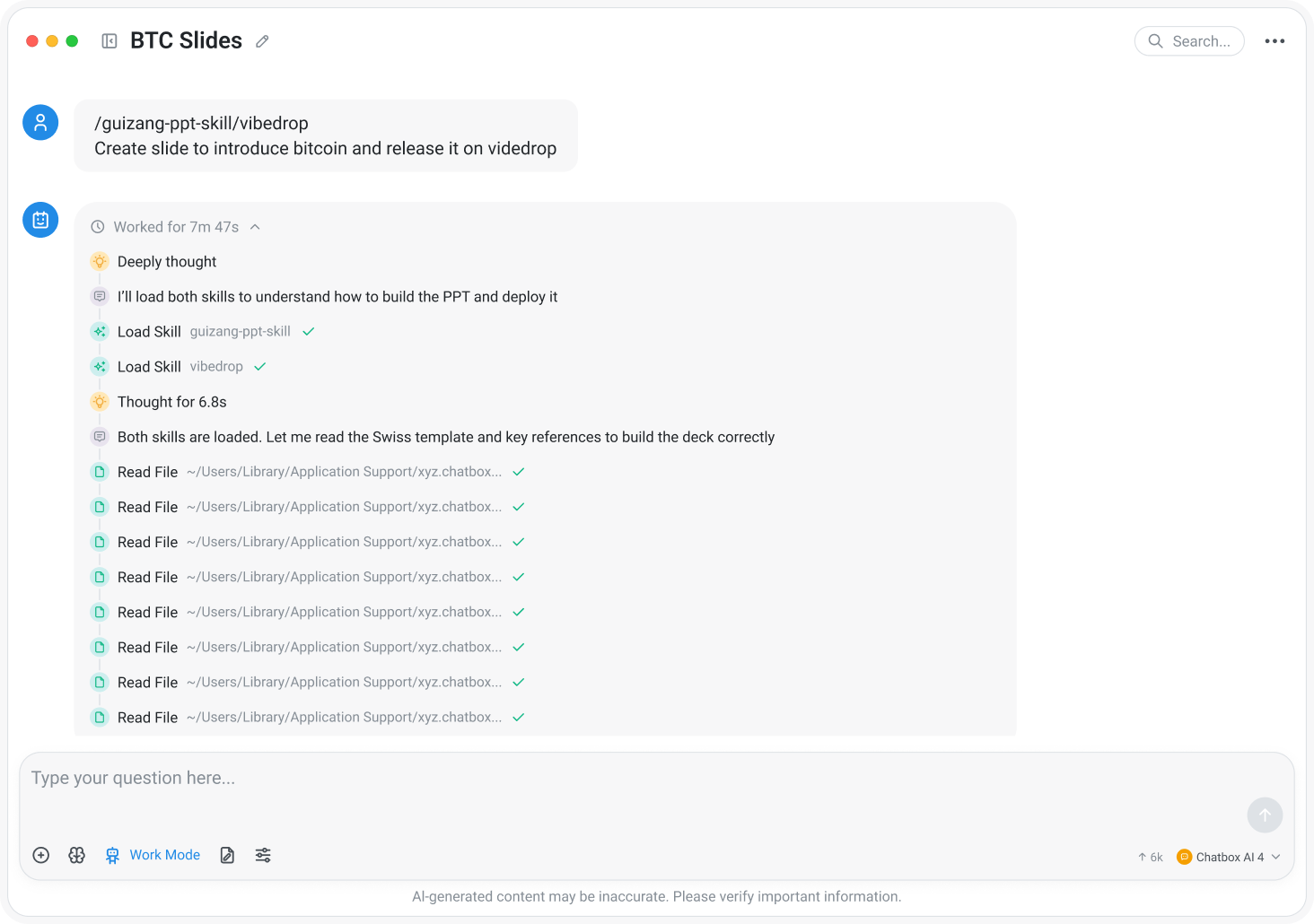The height and width of the screenshot is (924, 1314).
Task: Open the first Read File entry
Action: pos(308,472)
